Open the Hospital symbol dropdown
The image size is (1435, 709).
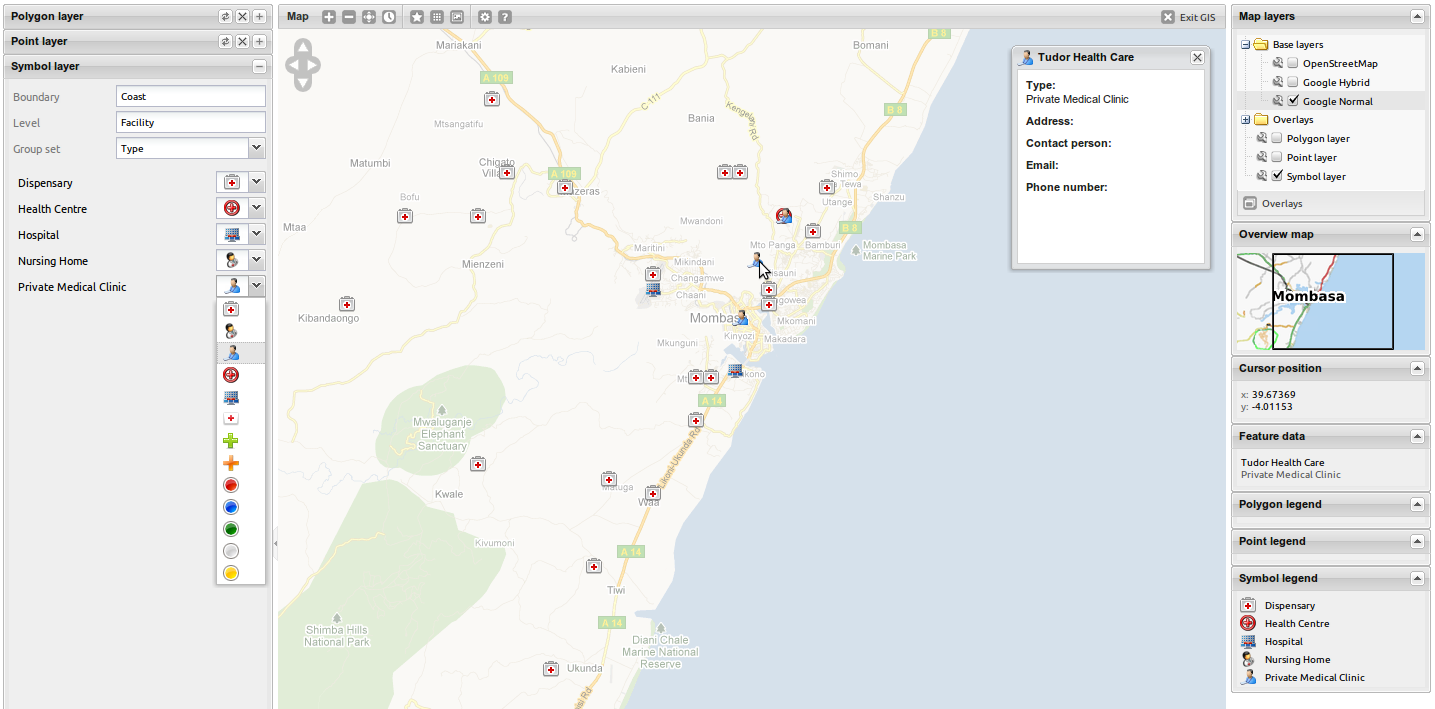[257, 234]
